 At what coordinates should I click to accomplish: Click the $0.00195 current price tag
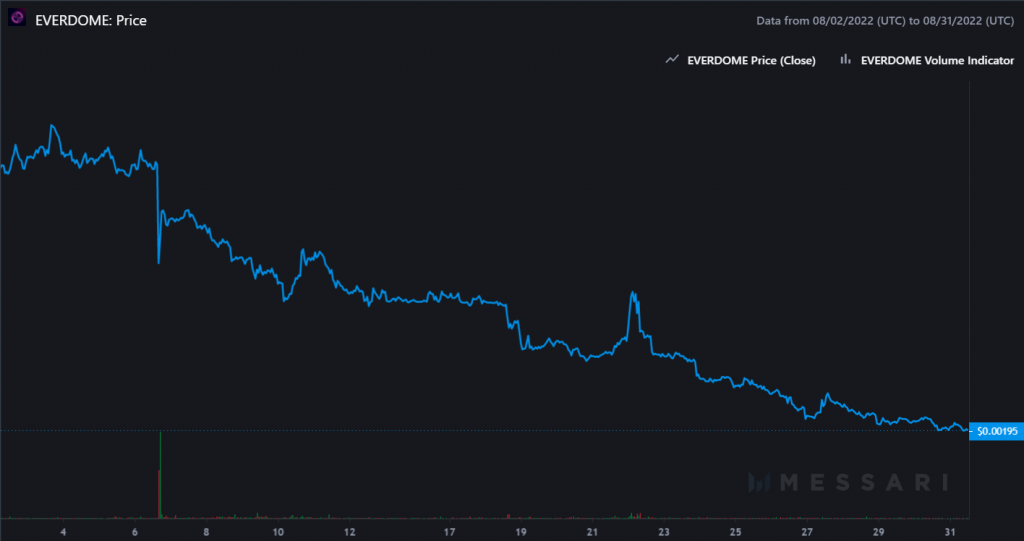[996, 431]
